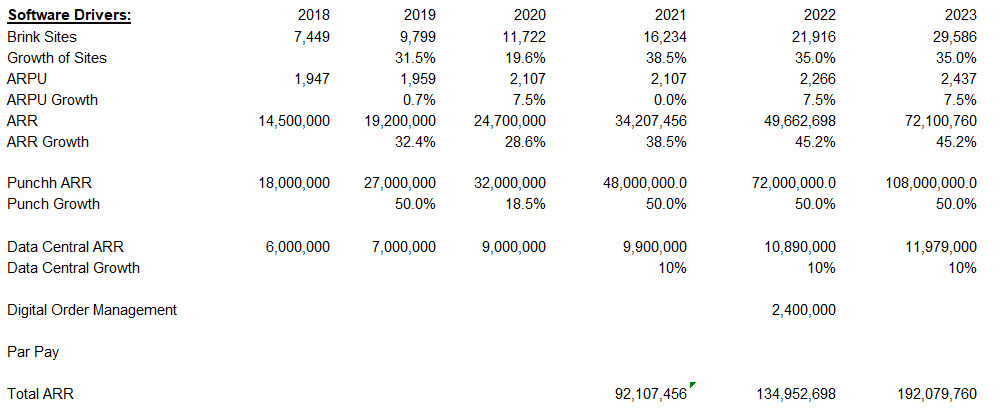Viewport: 1001px width, 420px height.
Task: Select the ARR Growth row label
Action: (48, 142)
